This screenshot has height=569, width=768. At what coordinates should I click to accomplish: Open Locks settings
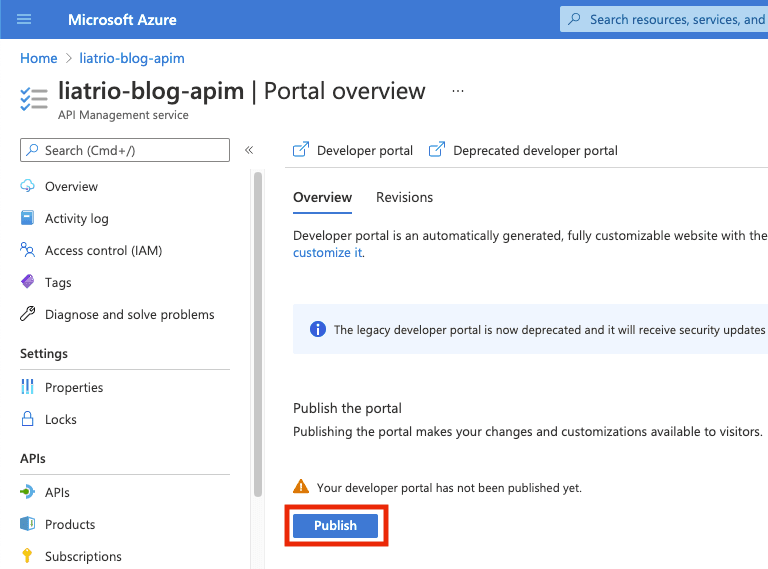(61, 420)
